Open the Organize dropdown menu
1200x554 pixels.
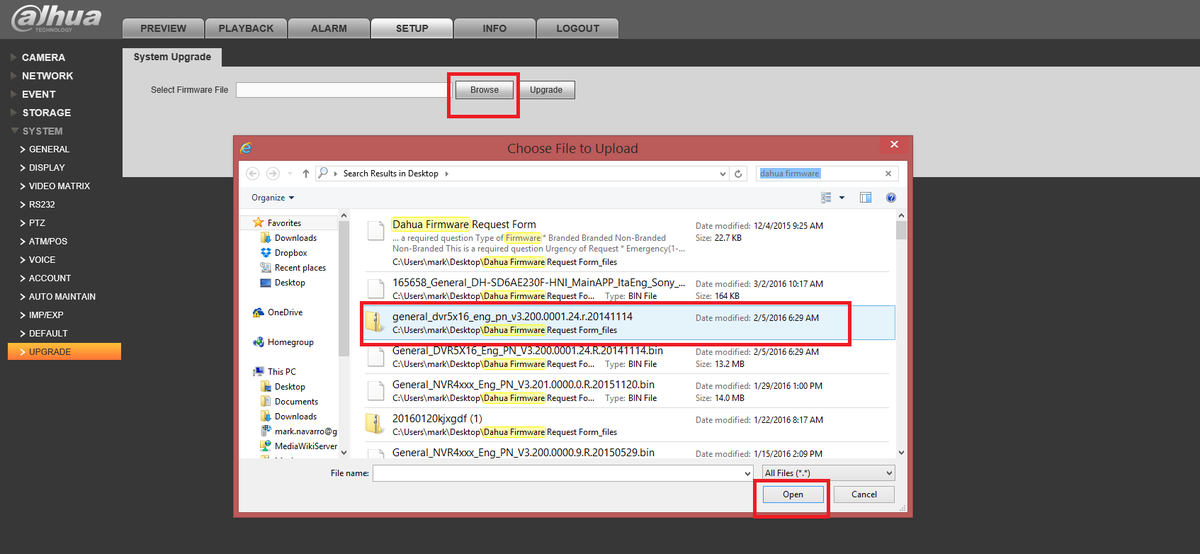click(x=272, y=198)
